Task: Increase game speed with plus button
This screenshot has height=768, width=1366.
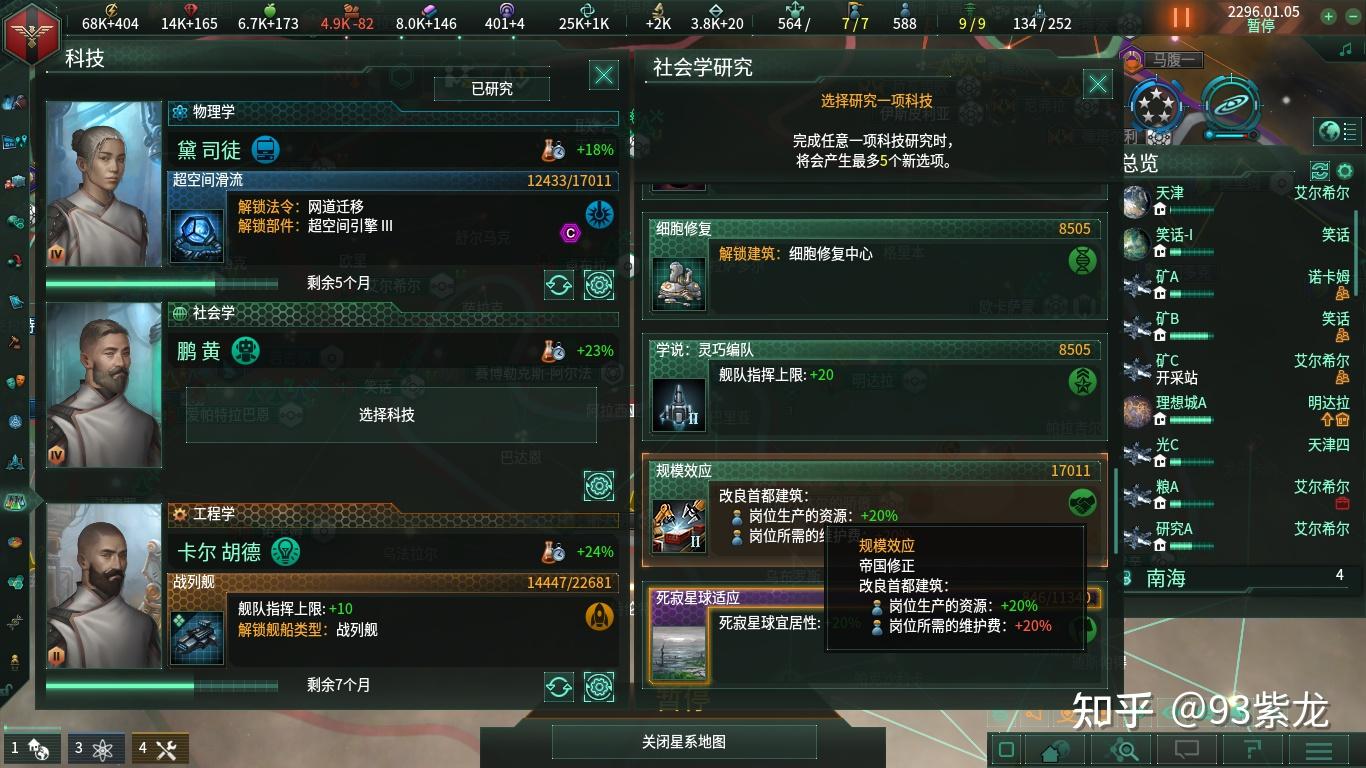Action: (1328, 16)
